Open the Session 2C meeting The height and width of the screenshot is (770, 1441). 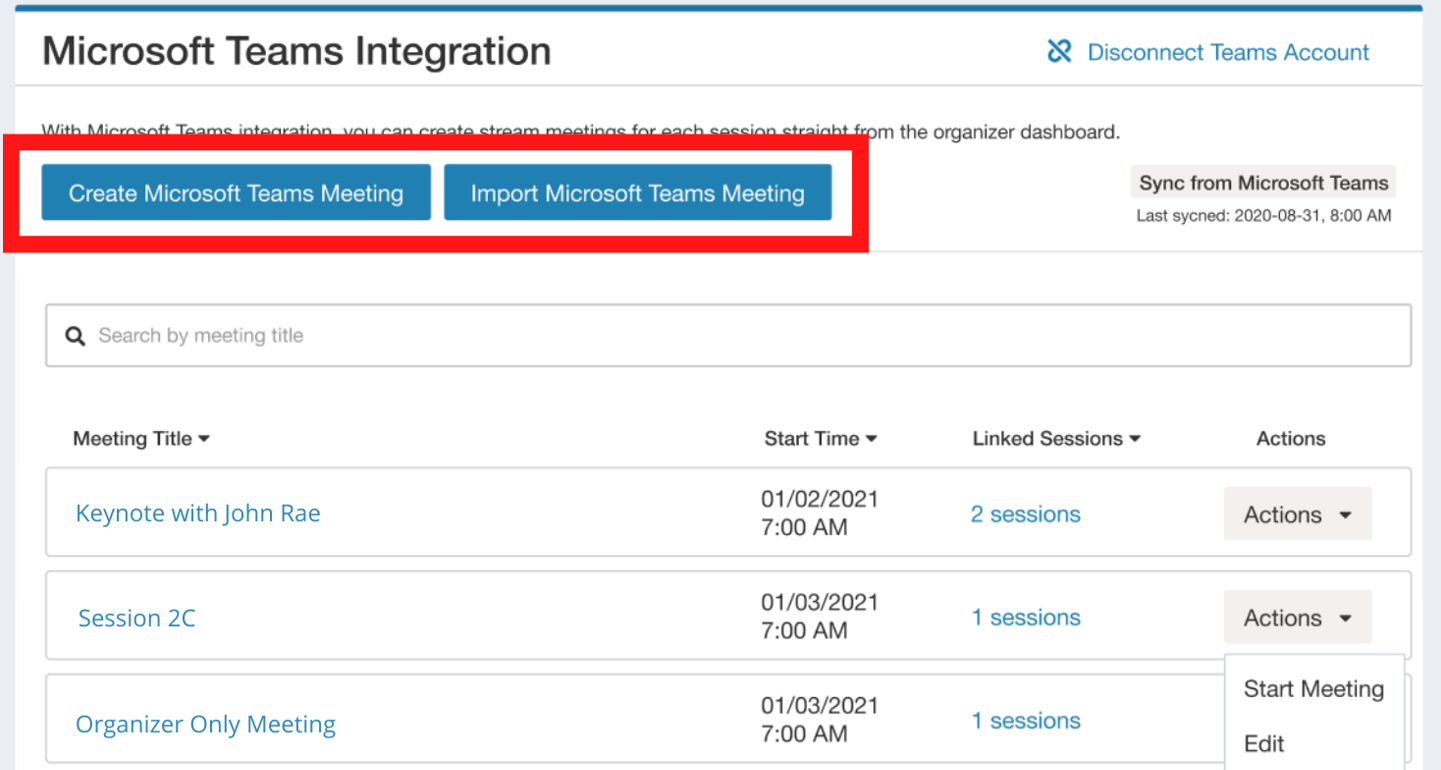coord(137,618)
